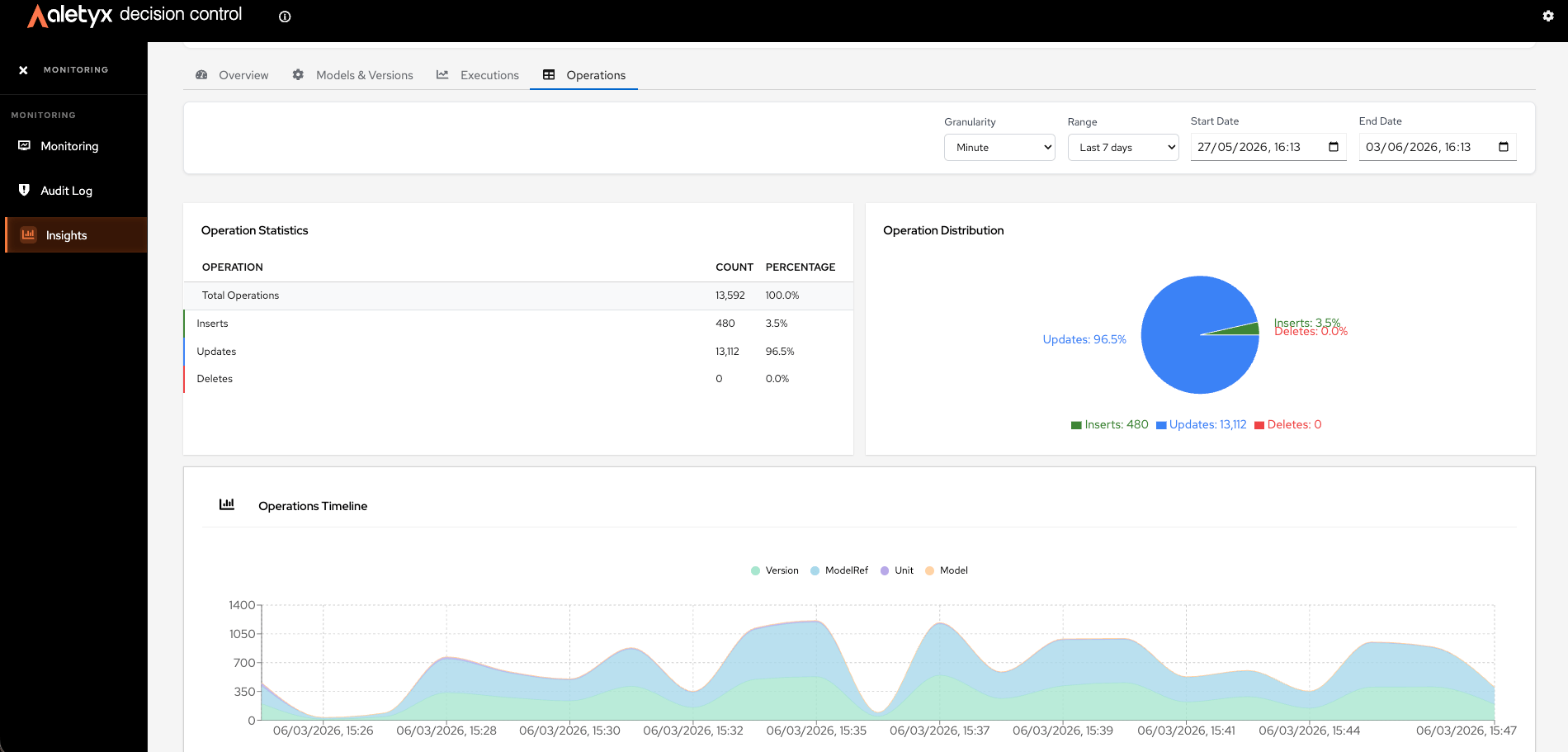1568x752 pixels.
Task: Open Monitoring in the sidebar
Action: [x=74, y=146]
